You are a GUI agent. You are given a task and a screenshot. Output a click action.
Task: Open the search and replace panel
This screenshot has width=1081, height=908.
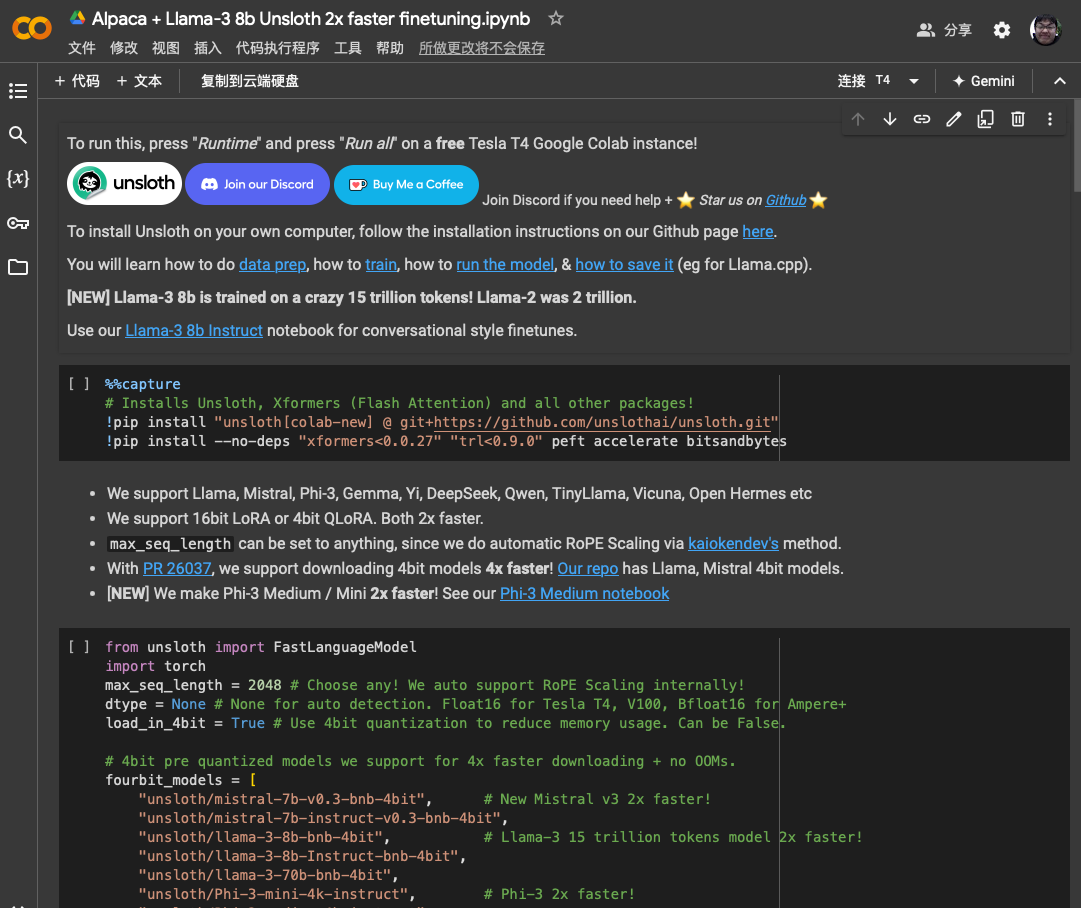pyautogui.click(x=18, y=135)
